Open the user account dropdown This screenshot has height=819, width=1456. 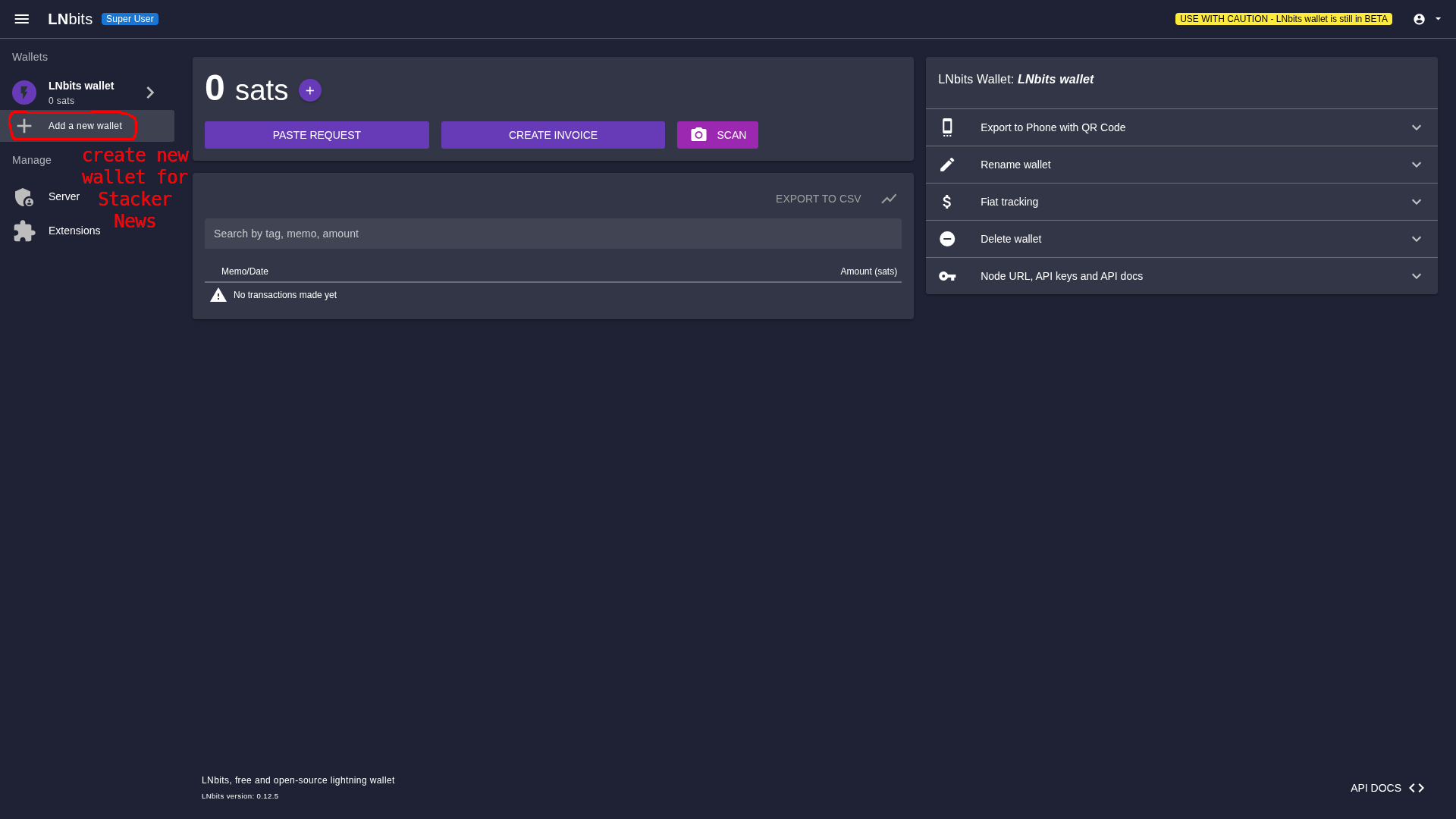1426,19
